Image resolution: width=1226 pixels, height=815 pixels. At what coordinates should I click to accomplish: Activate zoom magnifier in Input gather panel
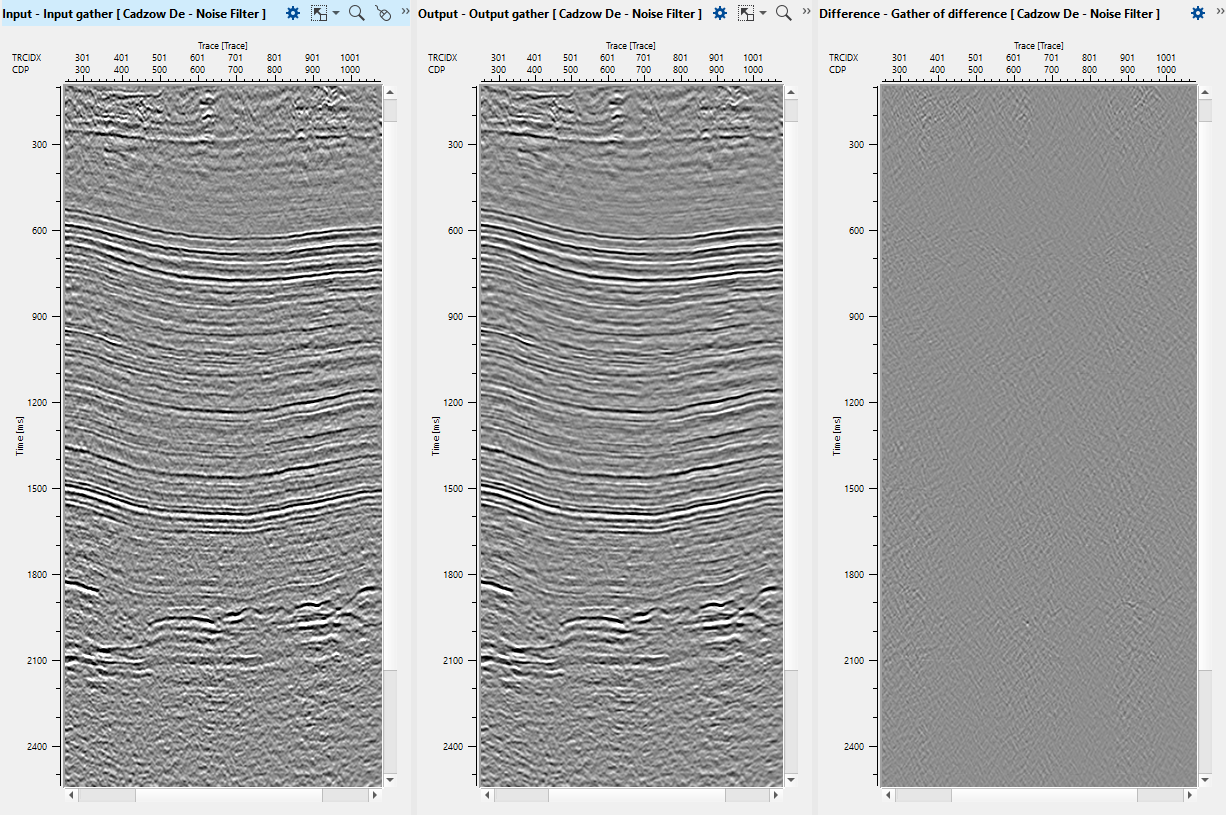[x=357, y=13]
